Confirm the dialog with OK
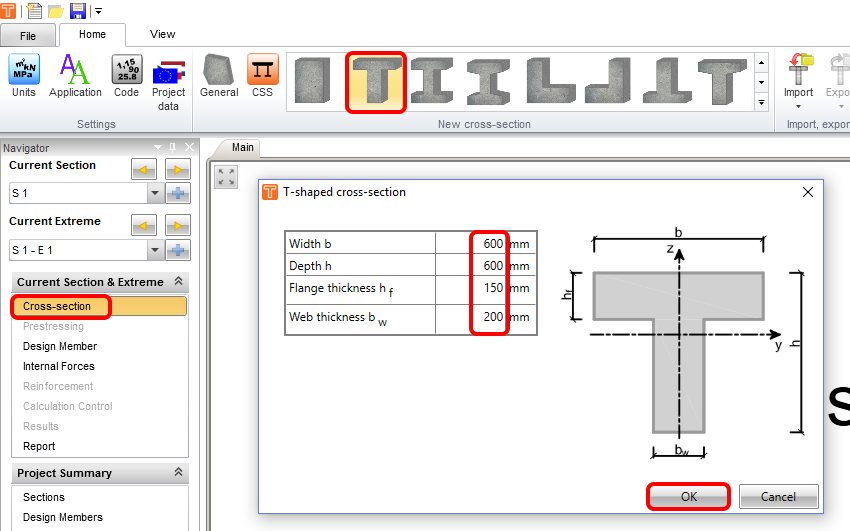The height and width of the screenshot is (531, 850). (688, 496)
